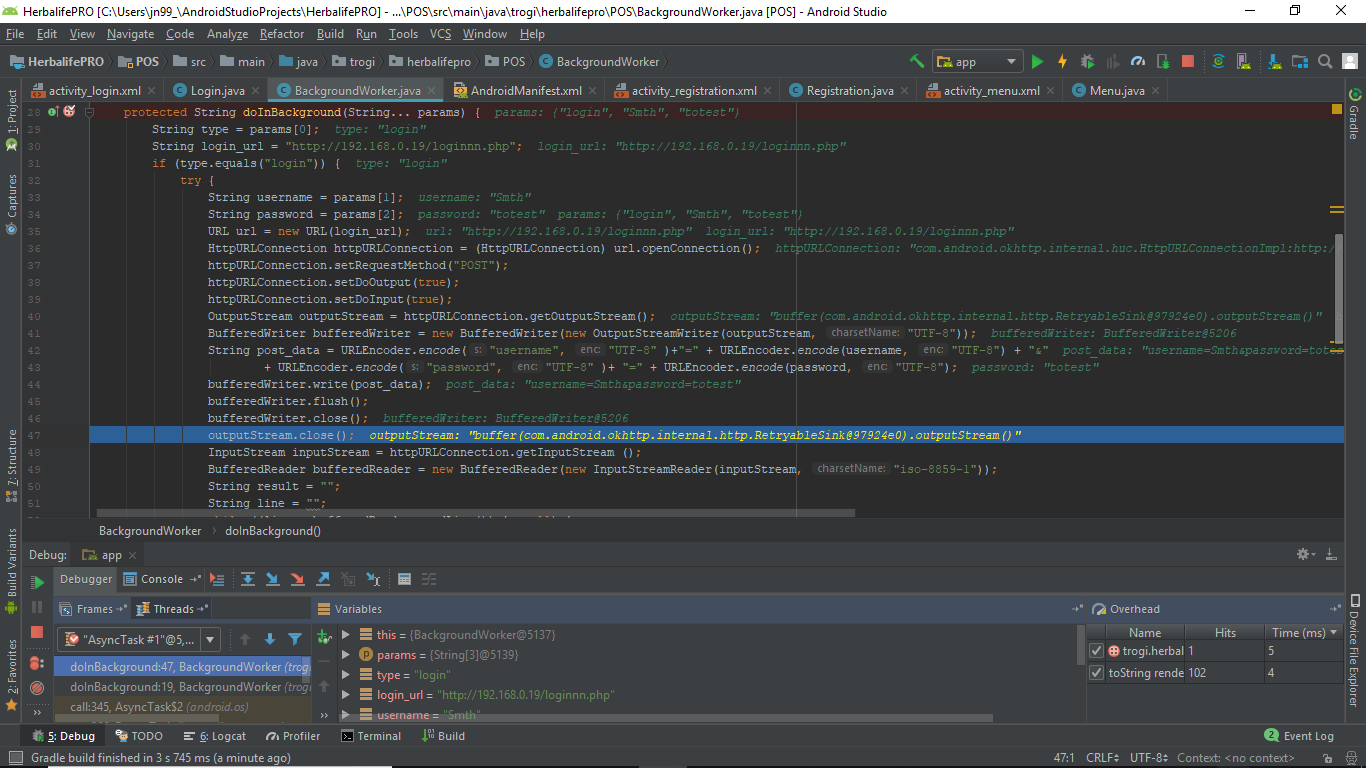Switch to the Console debug tab

(161, 579)
